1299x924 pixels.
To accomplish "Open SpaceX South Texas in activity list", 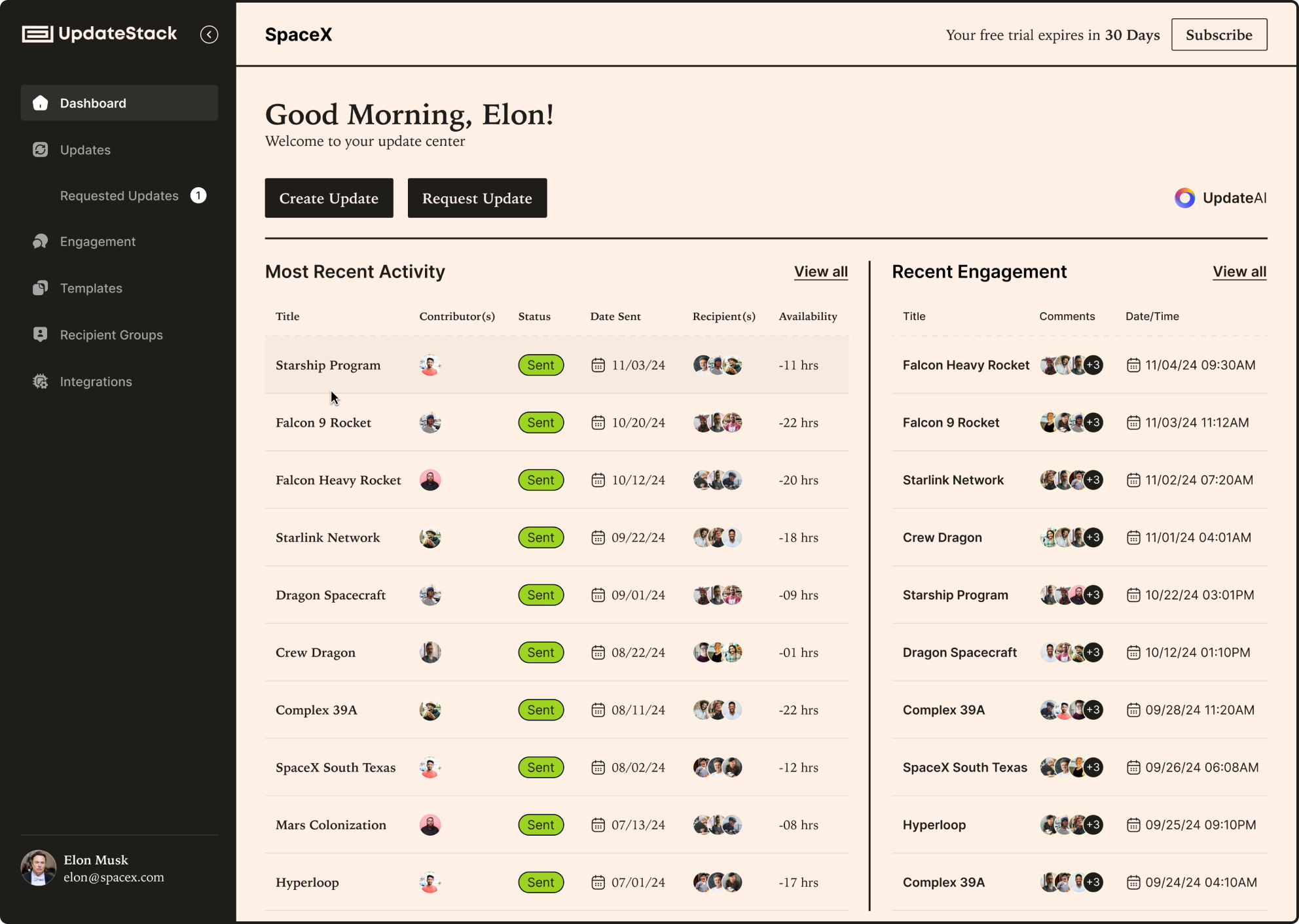I will coord(557,768).
